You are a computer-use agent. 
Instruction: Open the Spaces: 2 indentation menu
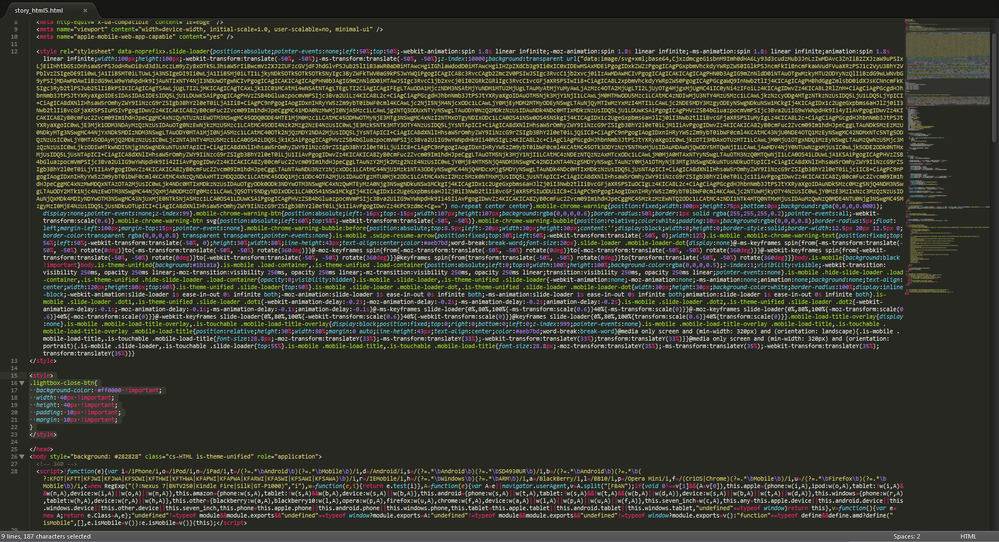[907, 537]
